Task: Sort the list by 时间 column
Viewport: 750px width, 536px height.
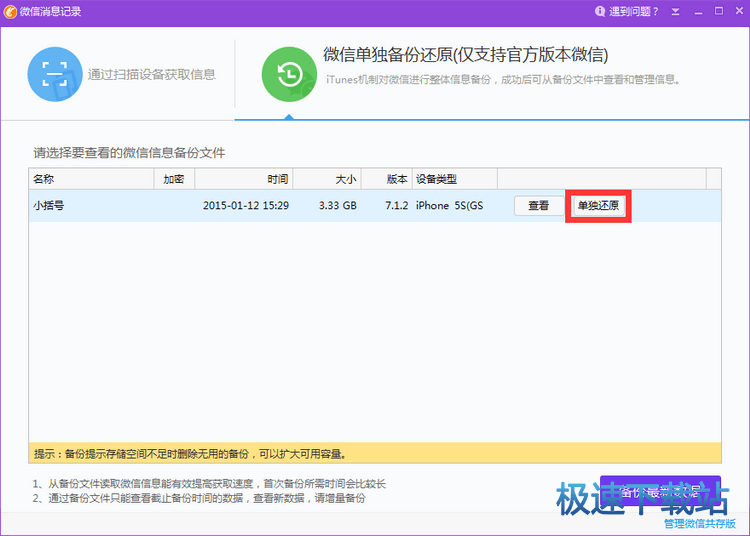Action: pyautogui.click(x=244, y=179)
